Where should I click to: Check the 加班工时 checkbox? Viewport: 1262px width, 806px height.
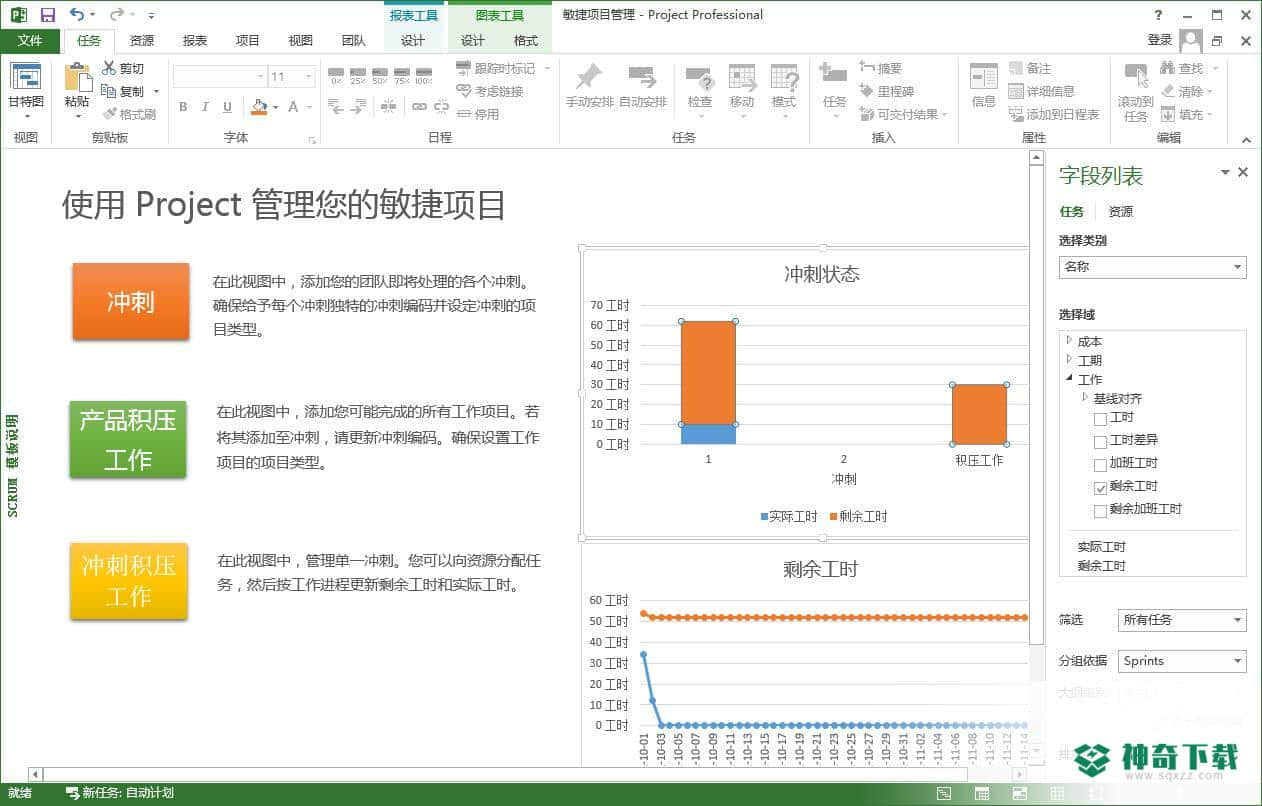(1101, 464)
